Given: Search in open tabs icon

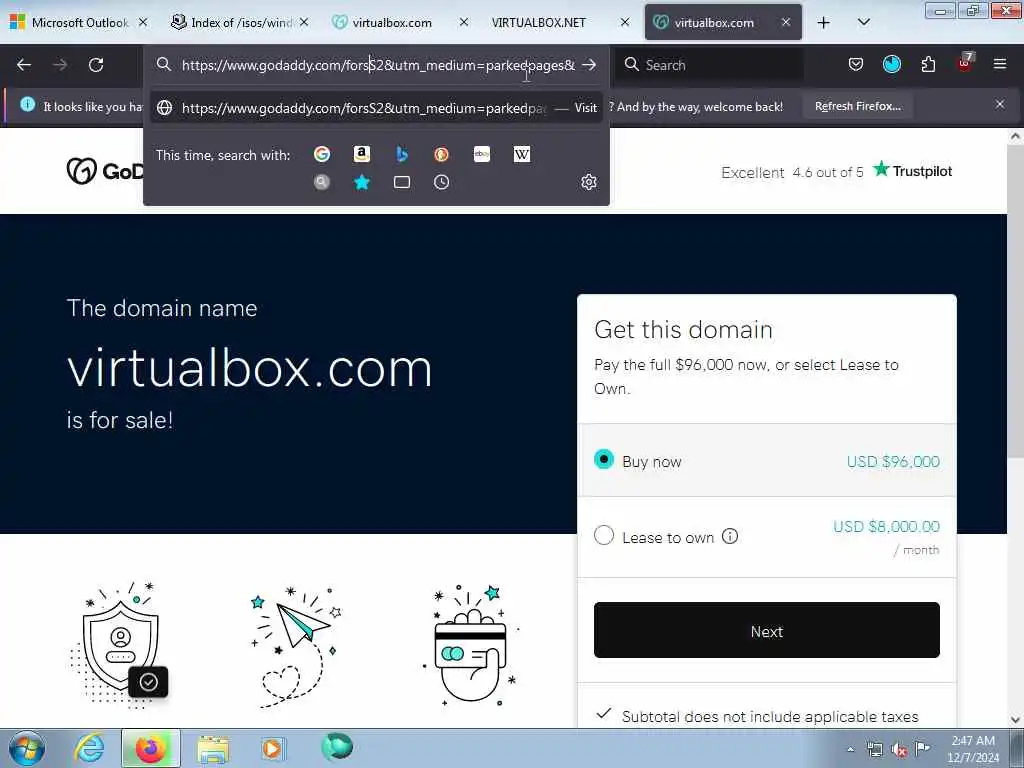Looking at the screenshot, I should coord(402,182).
